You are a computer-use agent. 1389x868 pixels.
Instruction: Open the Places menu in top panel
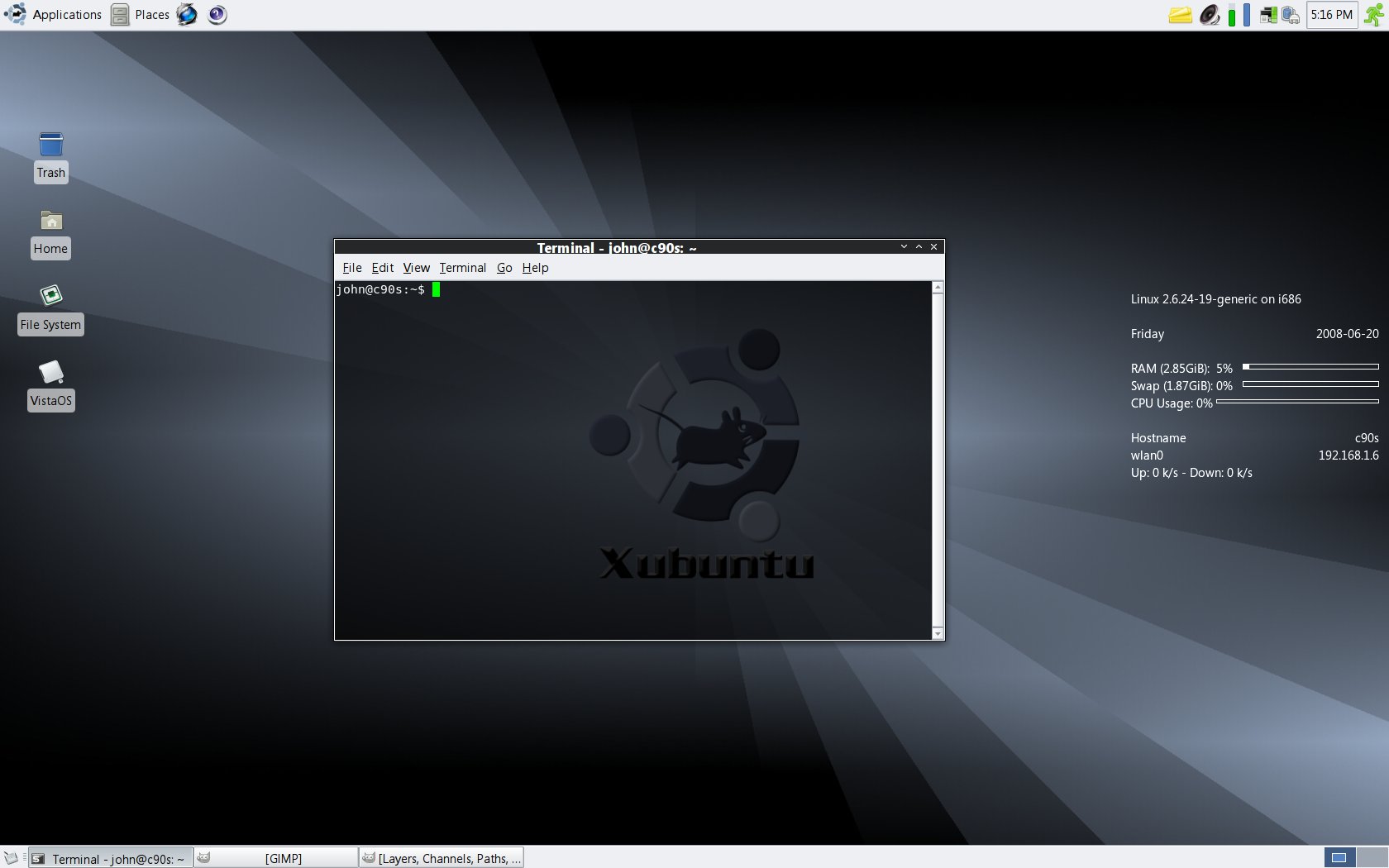(x=141, y=15)
